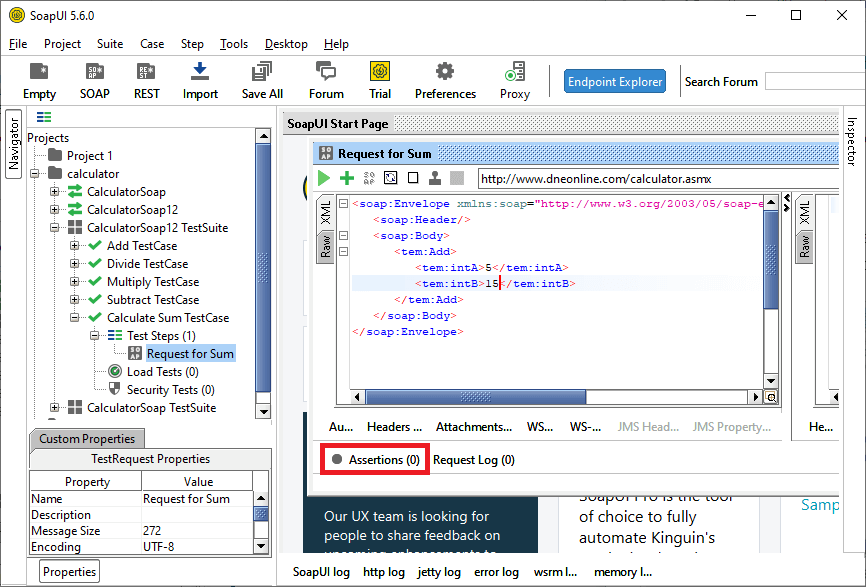
Task: Open the Help menu
Action: (x=336, y=44)
